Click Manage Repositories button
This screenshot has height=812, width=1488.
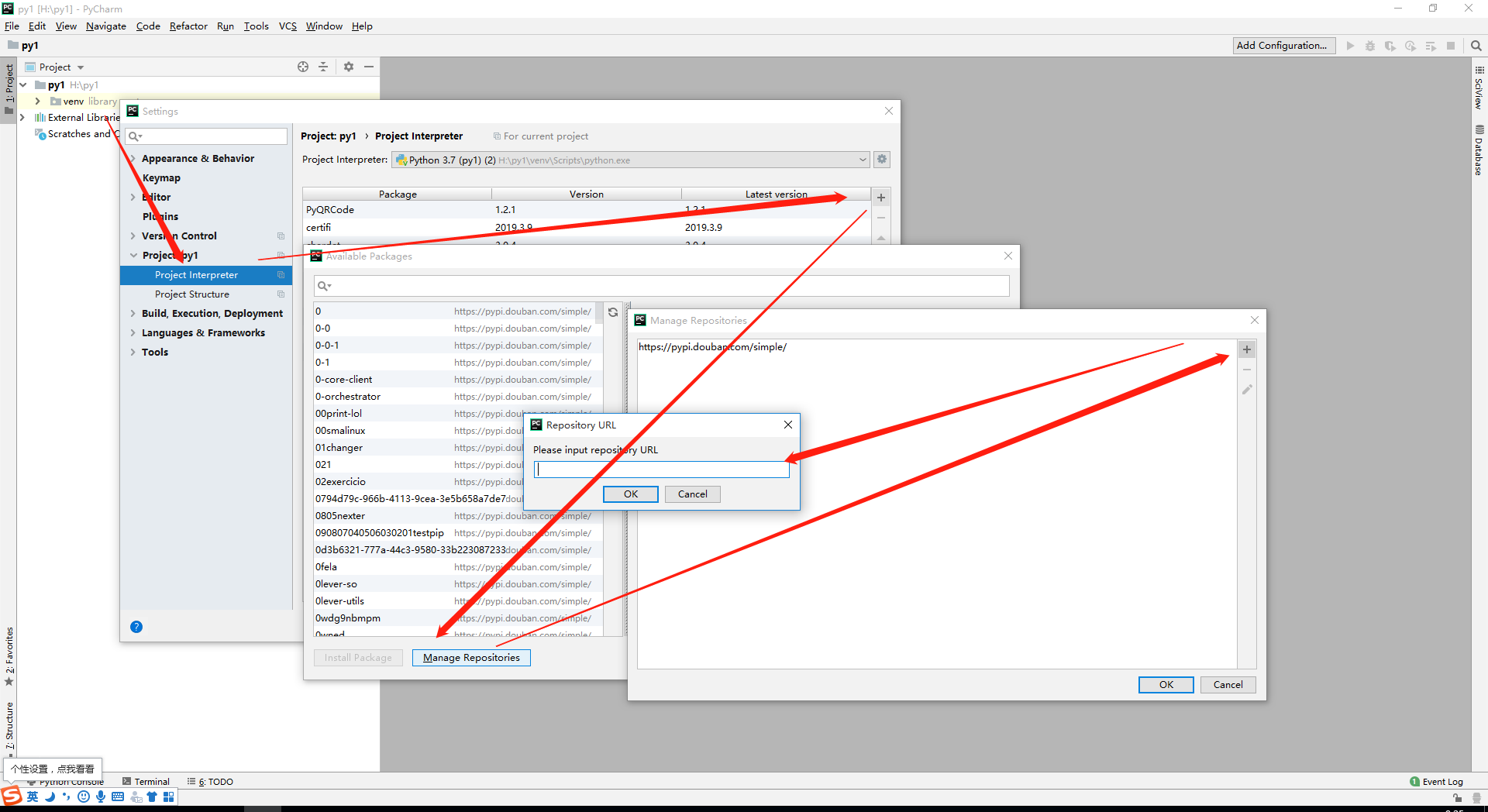471,658
